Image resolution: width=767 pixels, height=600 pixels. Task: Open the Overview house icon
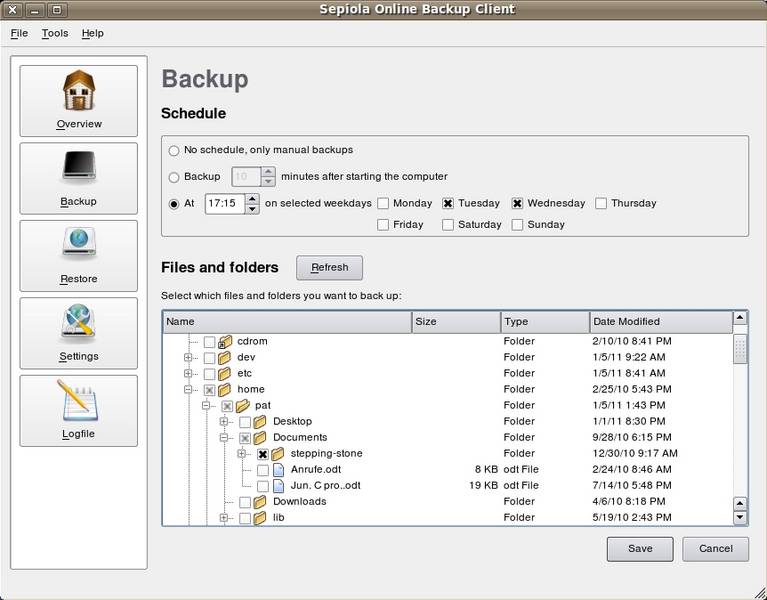[x=79, y=90]
